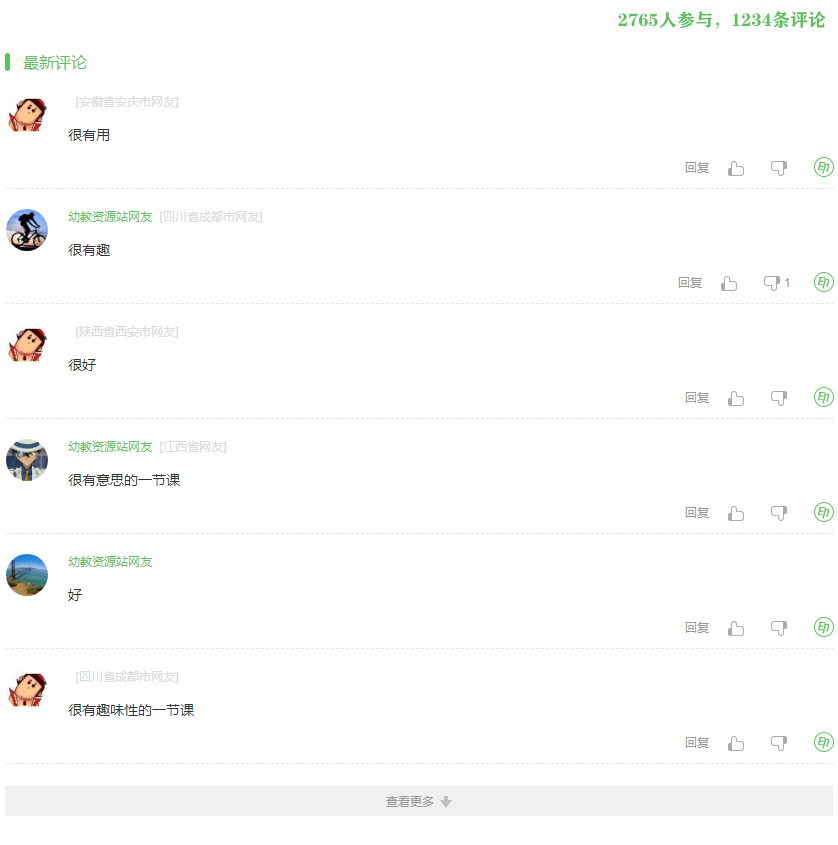Image resolution: width=838 pixels, height=845 pixels.
Task: Open 幼教资源站网友 username from 江西省
Action: pos(110,447)
